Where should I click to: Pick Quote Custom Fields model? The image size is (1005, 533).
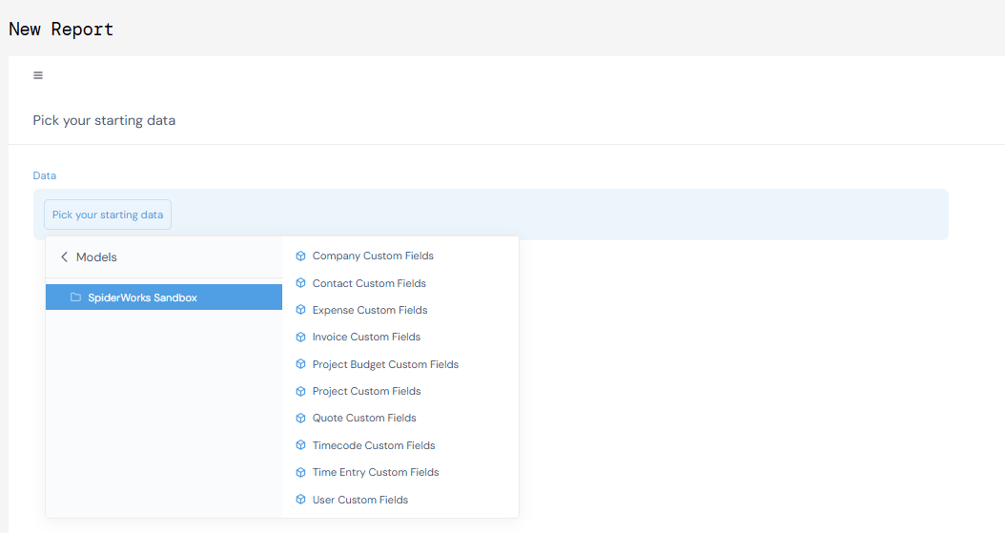tap(364, 418)
